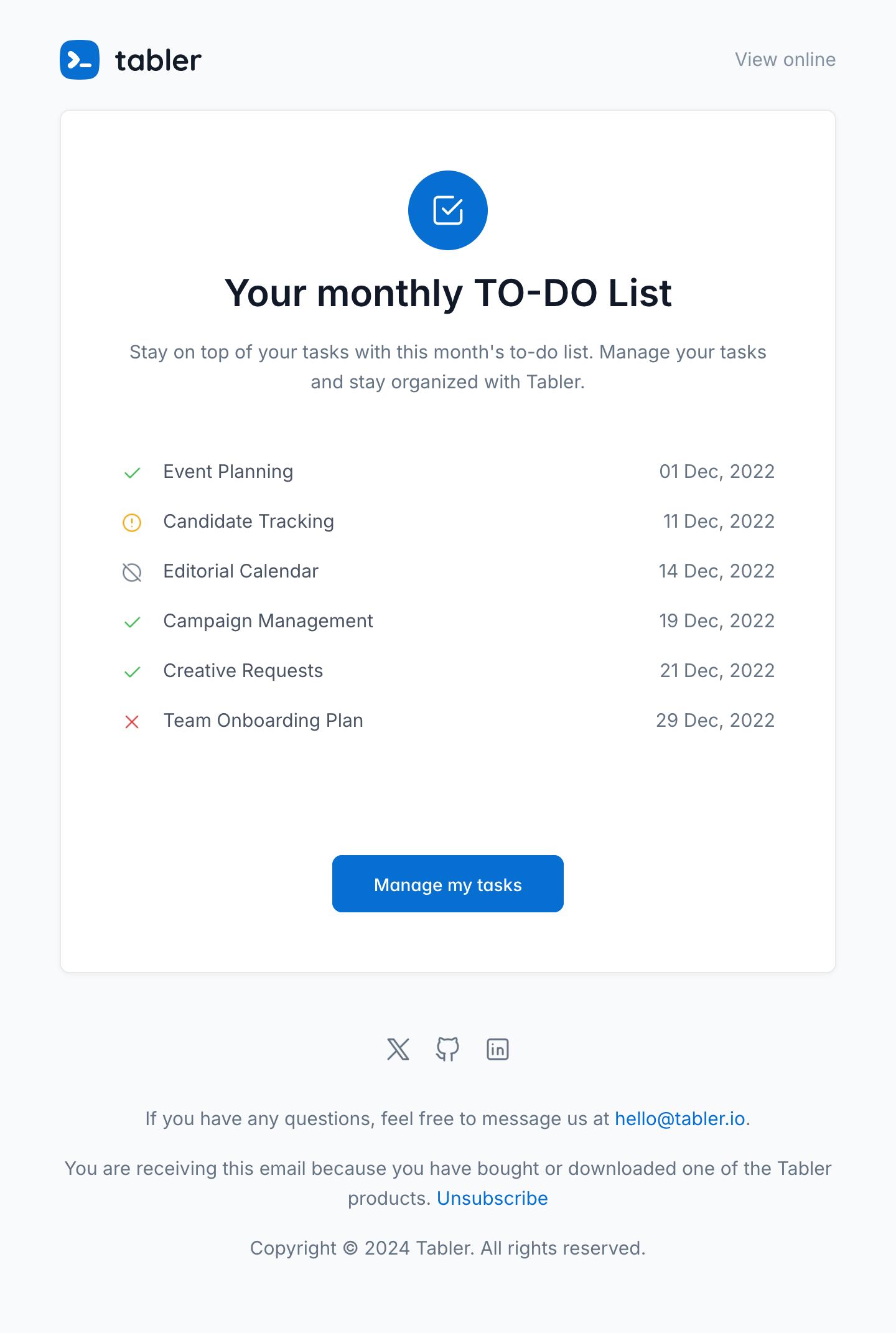
Task: Click the hello@tabler.io email link
Action: pyautogui.click(x=679, y=1119)
